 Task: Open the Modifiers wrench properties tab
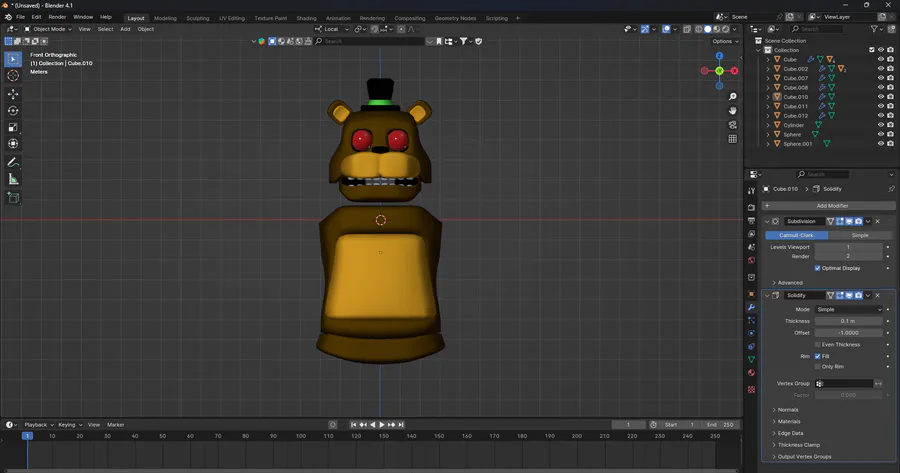point(751,307)
